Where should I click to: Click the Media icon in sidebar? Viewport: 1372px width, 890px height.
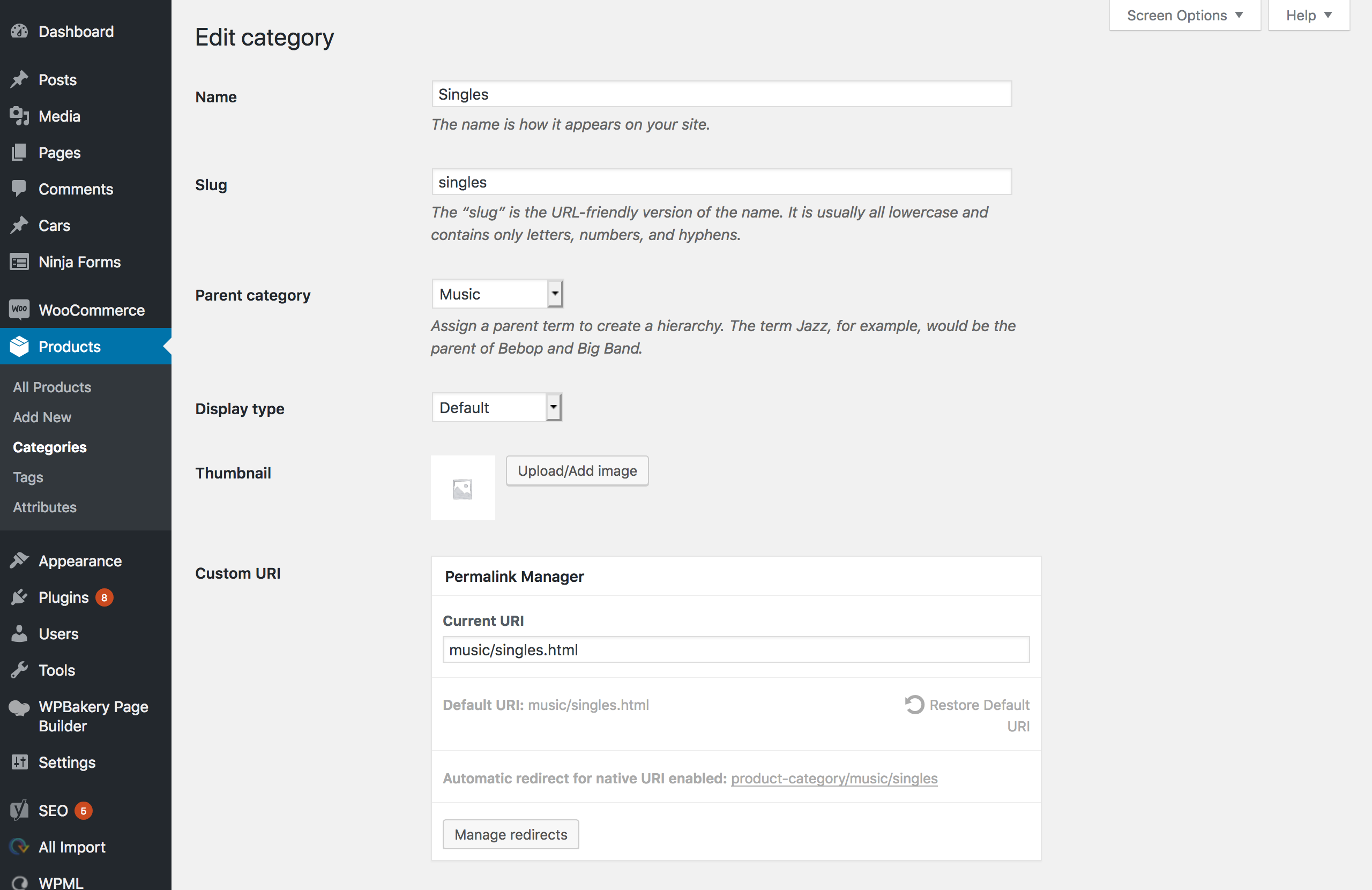point(19,115)
